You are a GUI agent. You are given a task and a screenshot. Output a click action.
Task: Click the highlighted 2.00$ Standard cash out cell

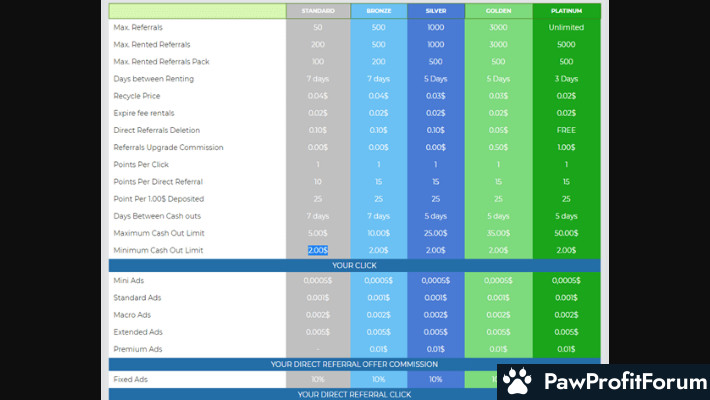tap(318, 250)
